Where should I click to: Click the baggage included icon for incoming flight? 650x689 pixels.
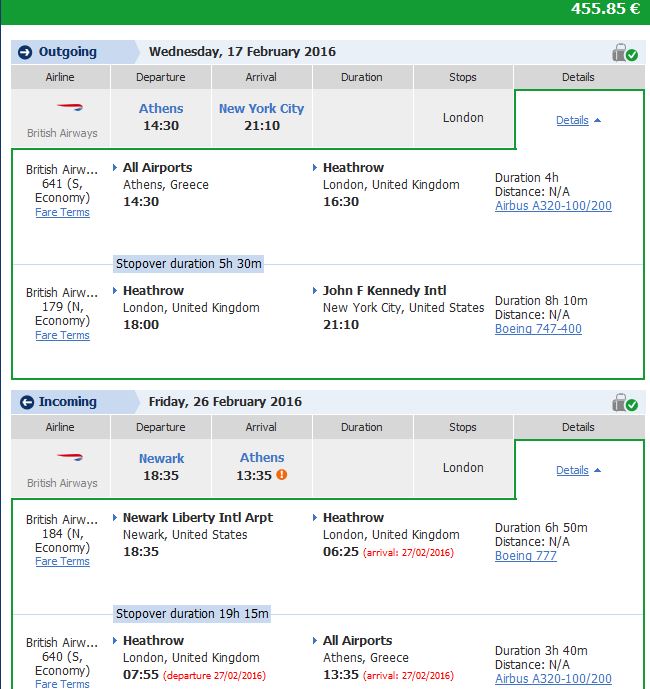(625, 403)
